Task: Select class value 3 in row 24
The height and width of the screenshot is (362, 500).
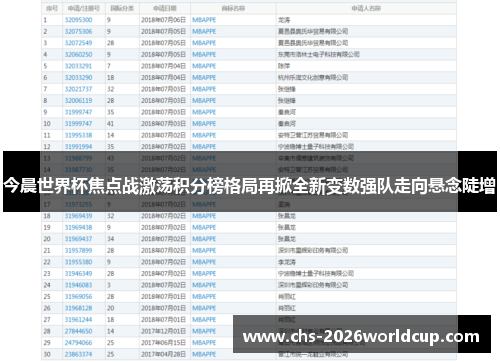Action: click(109, 285)
